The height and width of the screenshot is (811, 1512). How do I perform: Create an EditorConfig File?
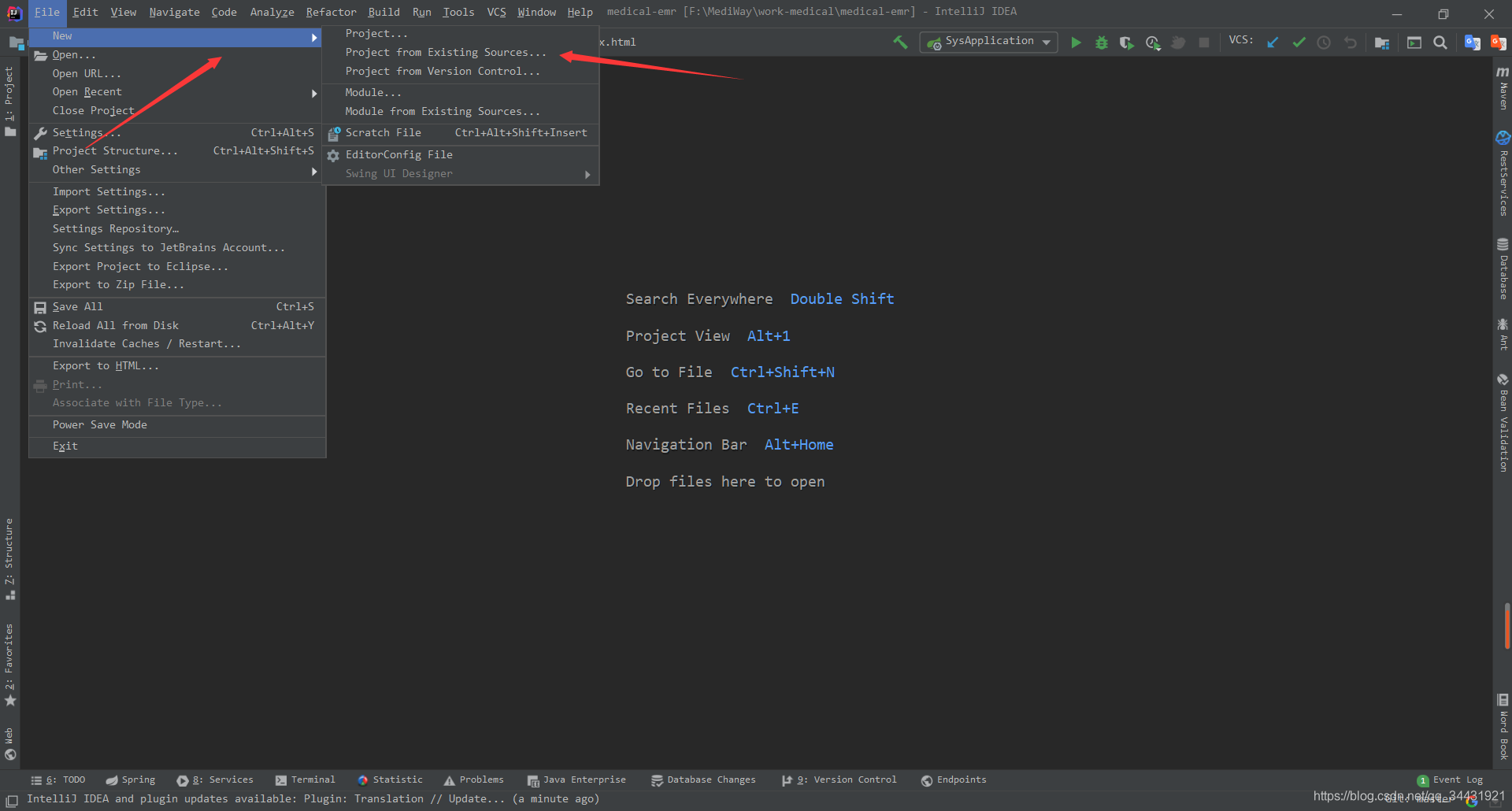461,155
